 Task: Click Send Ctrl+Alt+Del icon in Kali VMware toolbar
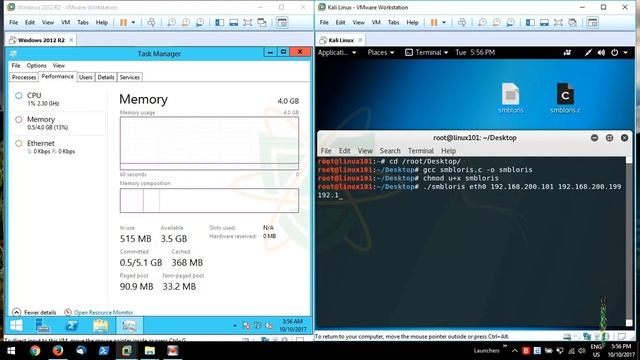pyautogui.click(x=462, y=22)
